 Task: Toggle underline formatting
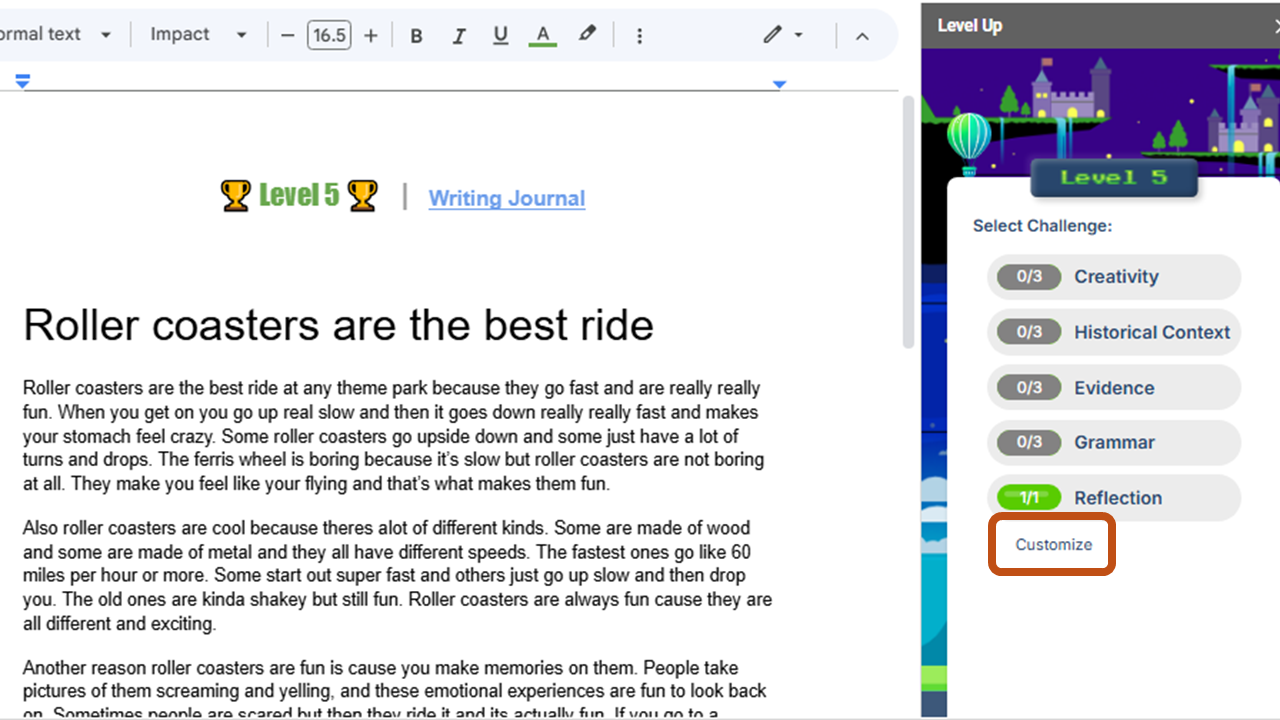(x=501, y=36)
